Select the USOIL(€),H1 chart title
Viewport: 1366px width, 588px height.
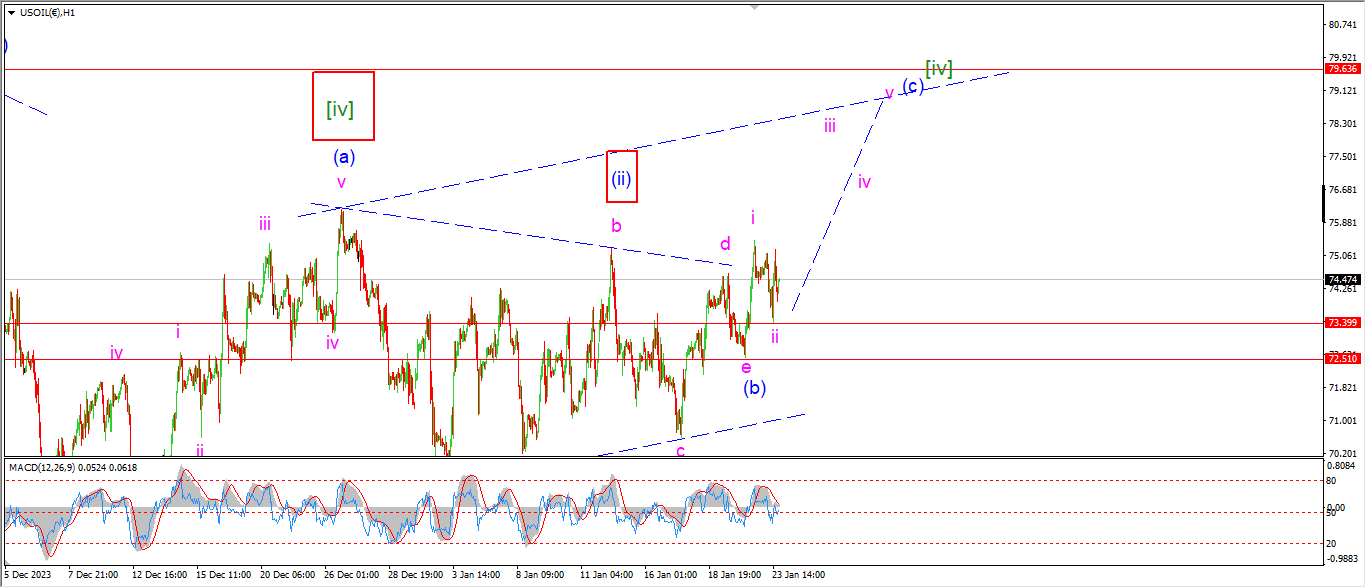(x=48, y=13)
